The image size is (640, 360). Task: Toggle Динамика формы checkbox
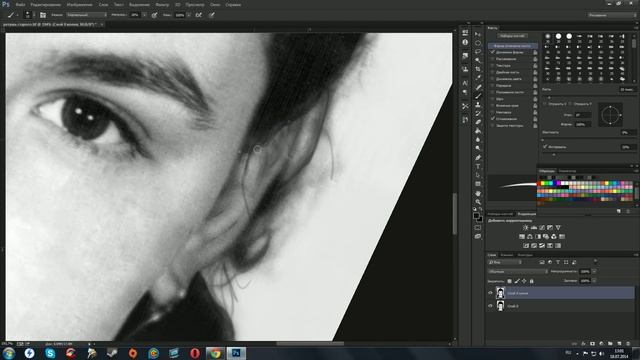pyautogui.click(x=492, y=52)
